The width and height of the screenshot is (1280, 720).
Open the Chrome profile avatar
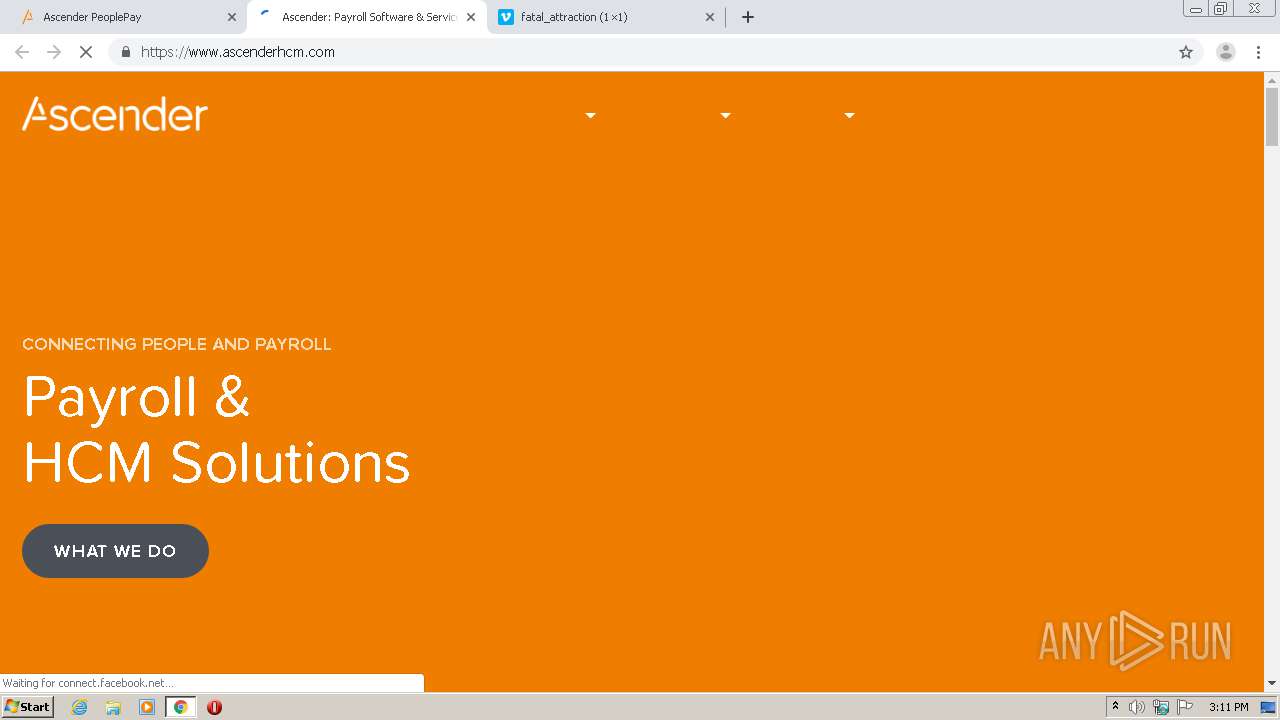click(x=1225, y=52)
